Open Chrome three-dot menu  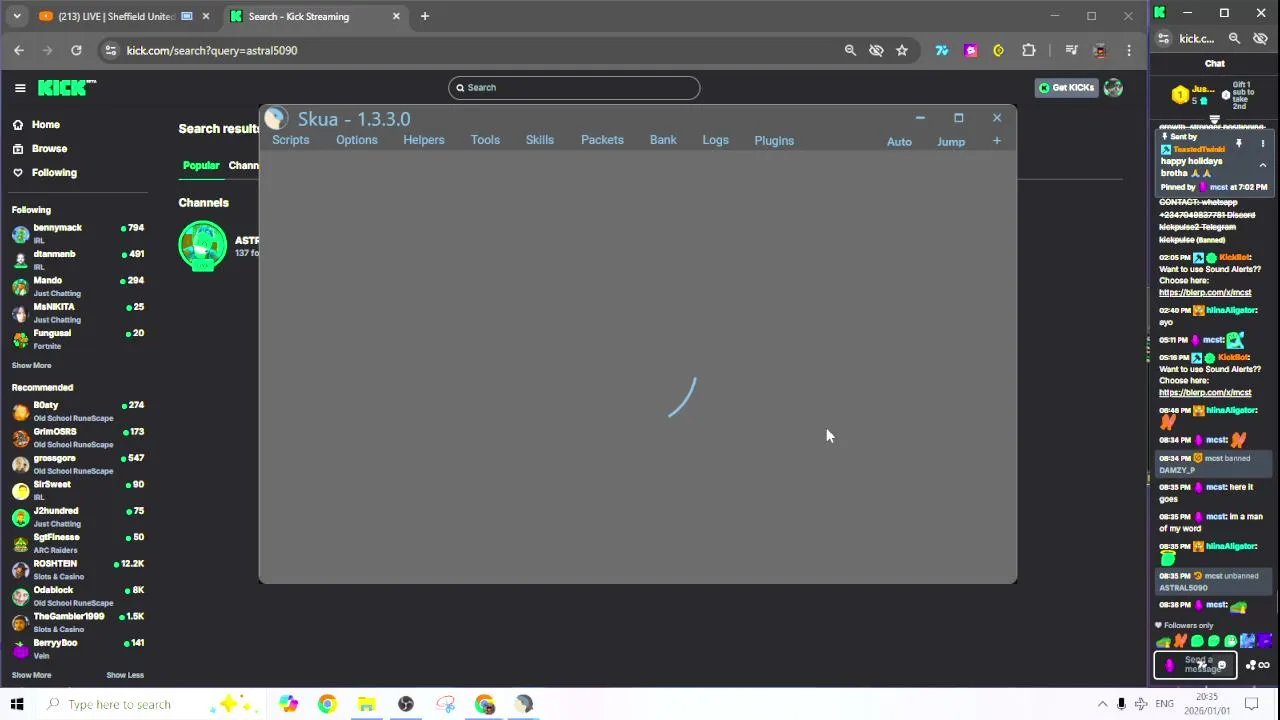(1129, 50)
